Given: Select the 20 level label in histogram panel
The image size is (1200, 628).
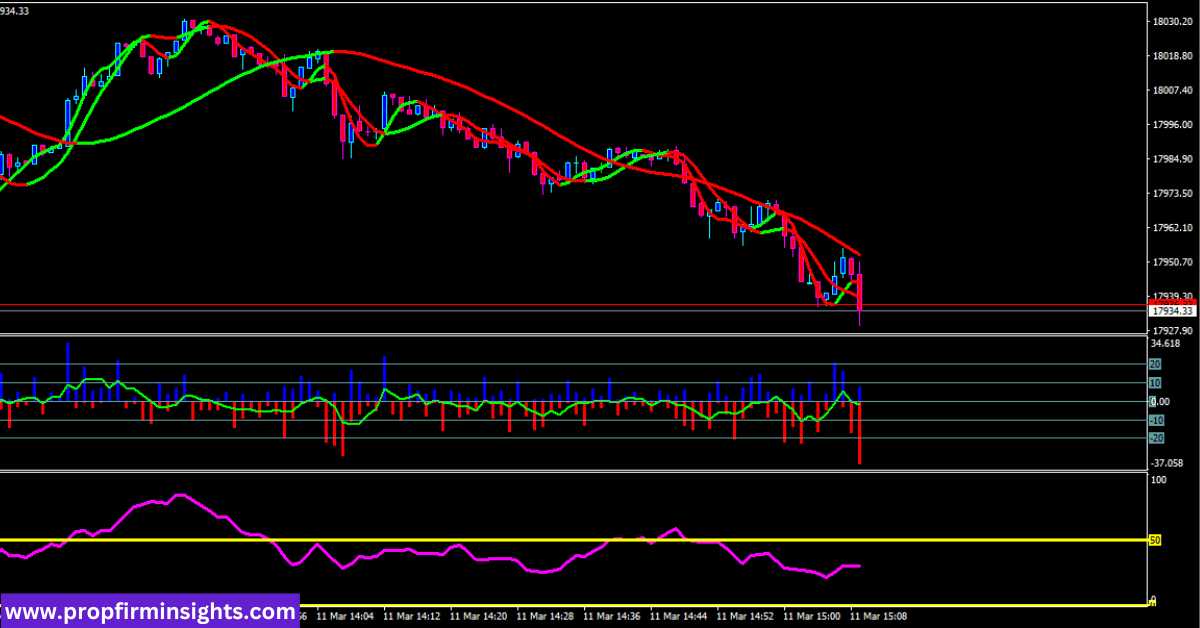Looking at the screenshot, I should point(1156,364).
